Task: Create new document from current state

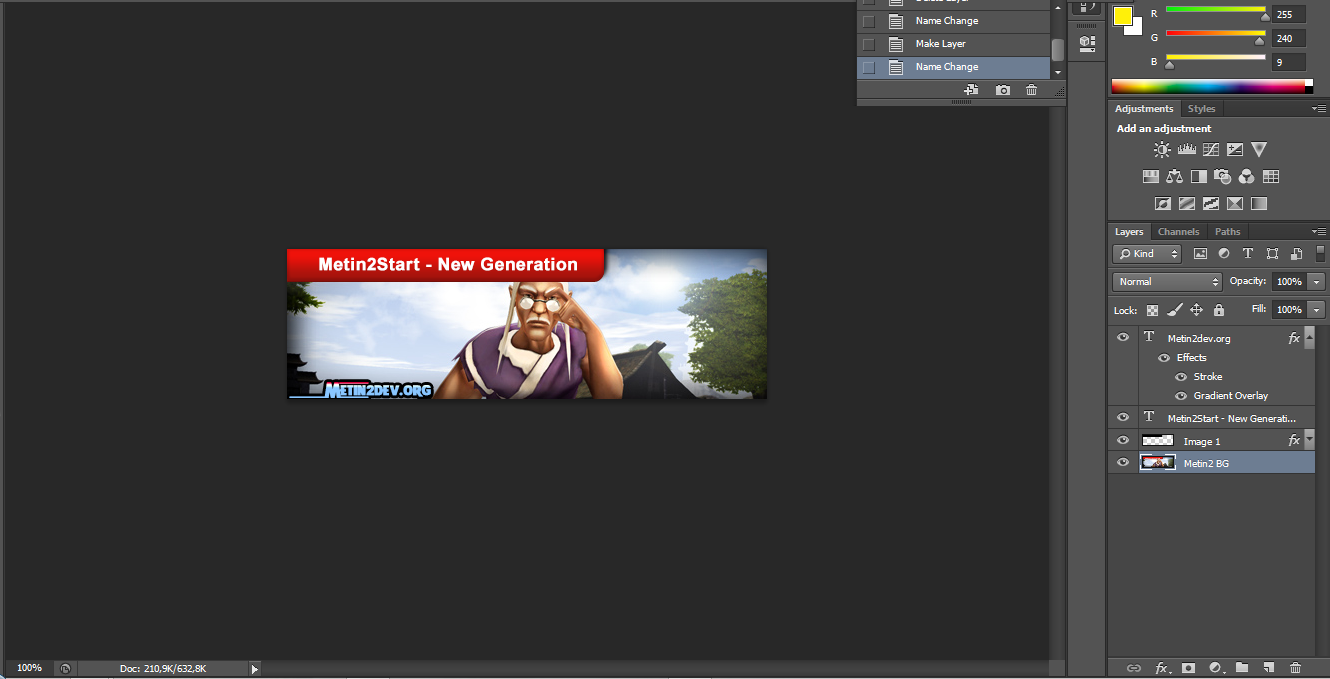Action: pos(971,90)
